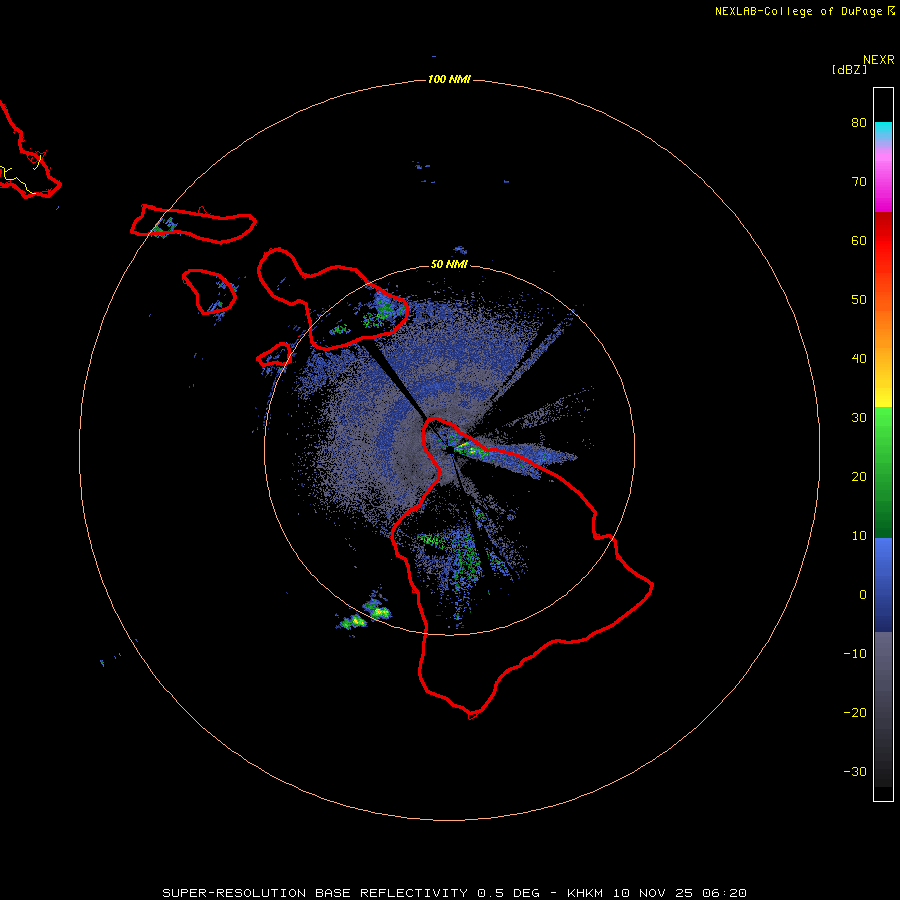This screenshot has width=900, height=900.
Task: Click the -30 value on dBZ scale
Action: coord(855,772)
